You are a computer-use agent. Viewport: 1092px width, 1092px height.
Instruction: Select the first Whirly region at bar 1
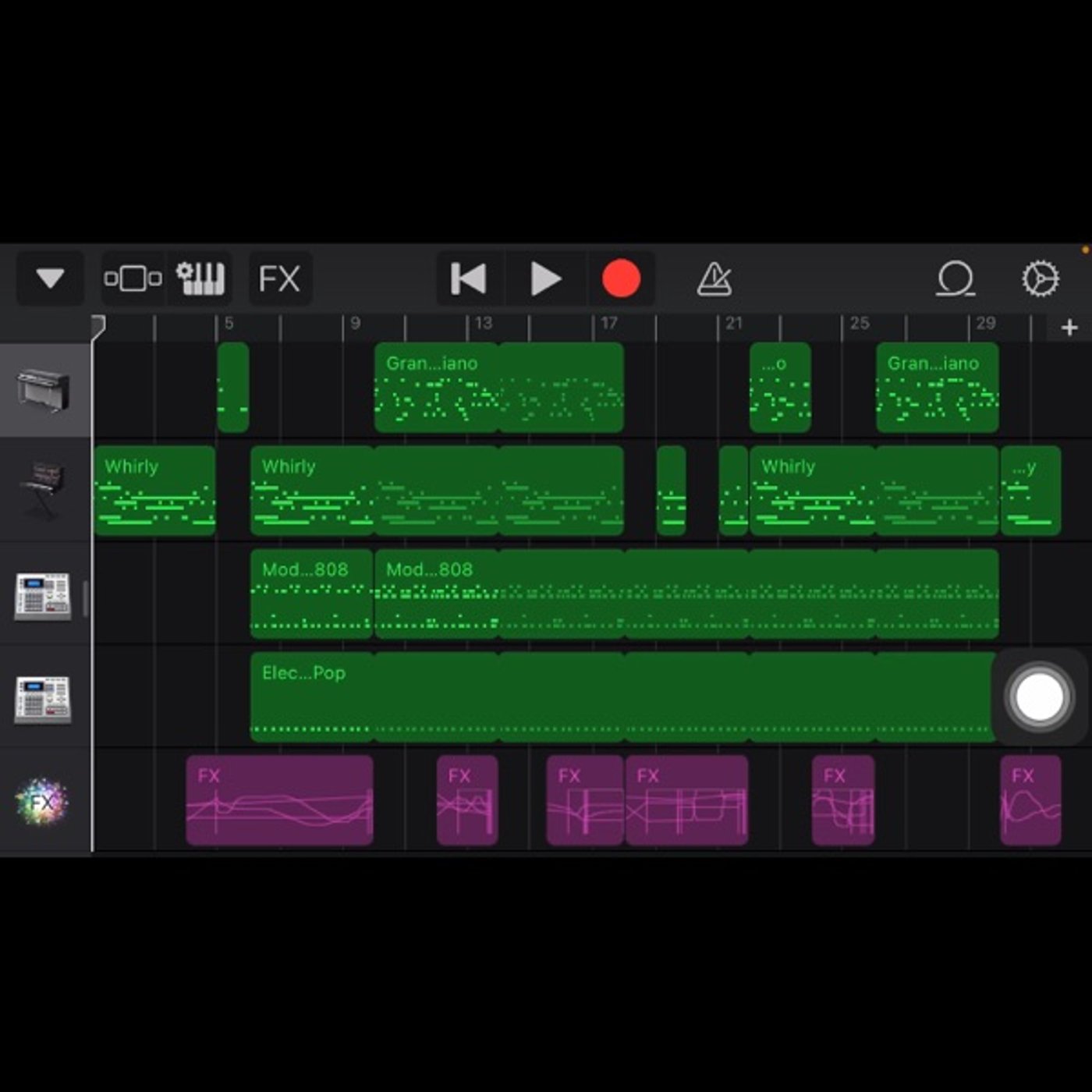(154, 491)
